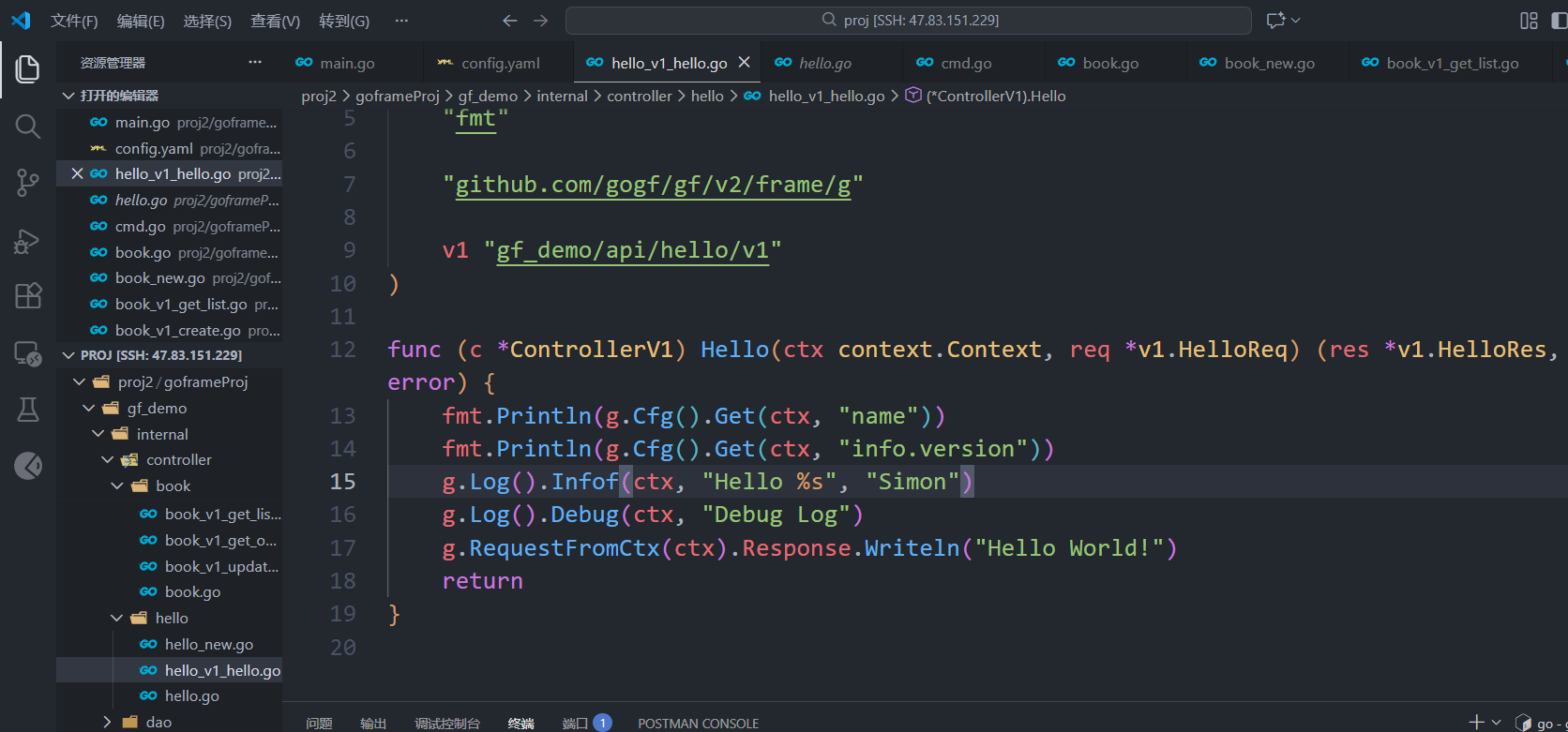Screen dimensions: 1568x732
Task: Open the Copilot dropdown arrow in title bar
Action: pos(1296,20)
